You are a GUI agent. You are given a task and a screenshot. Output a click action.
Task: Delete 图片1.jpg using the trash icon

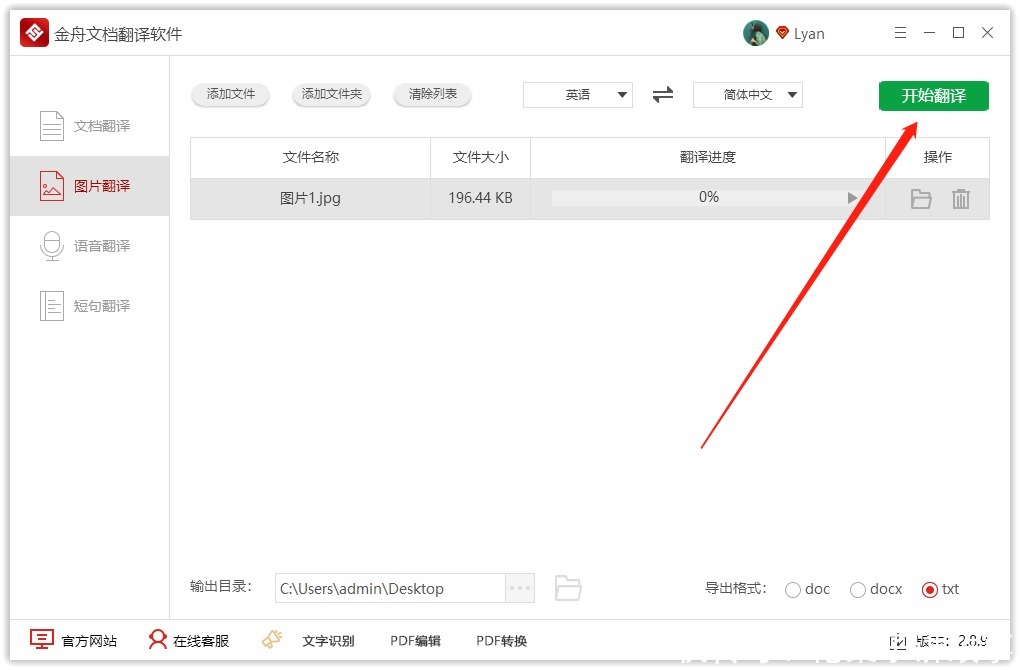coord(960,198)
